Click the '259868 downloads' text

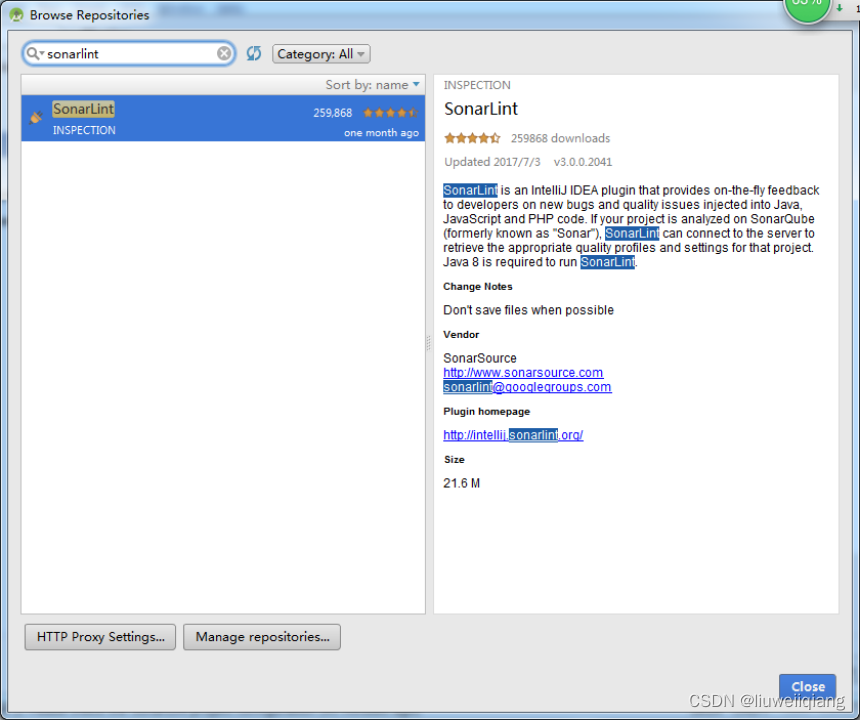pos(560,138)
